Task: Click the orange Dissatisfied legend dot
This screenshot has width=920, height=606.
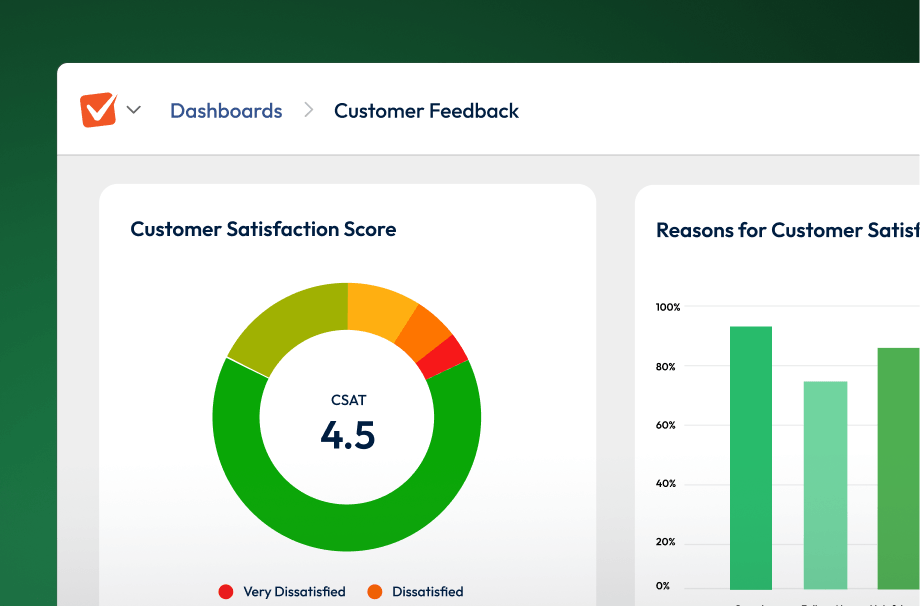Action: click(375, 592)
